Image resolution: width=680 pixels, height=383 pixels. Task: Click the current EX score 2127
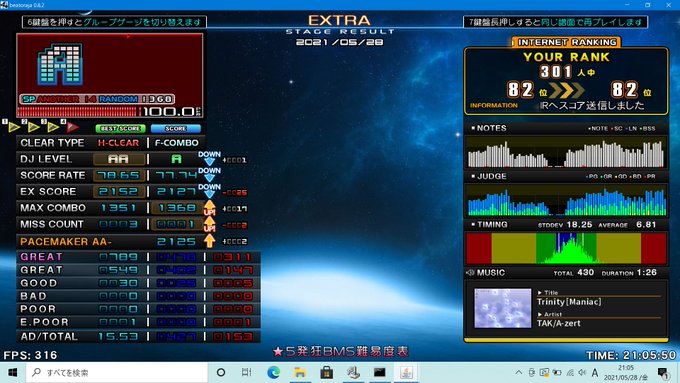176,192
